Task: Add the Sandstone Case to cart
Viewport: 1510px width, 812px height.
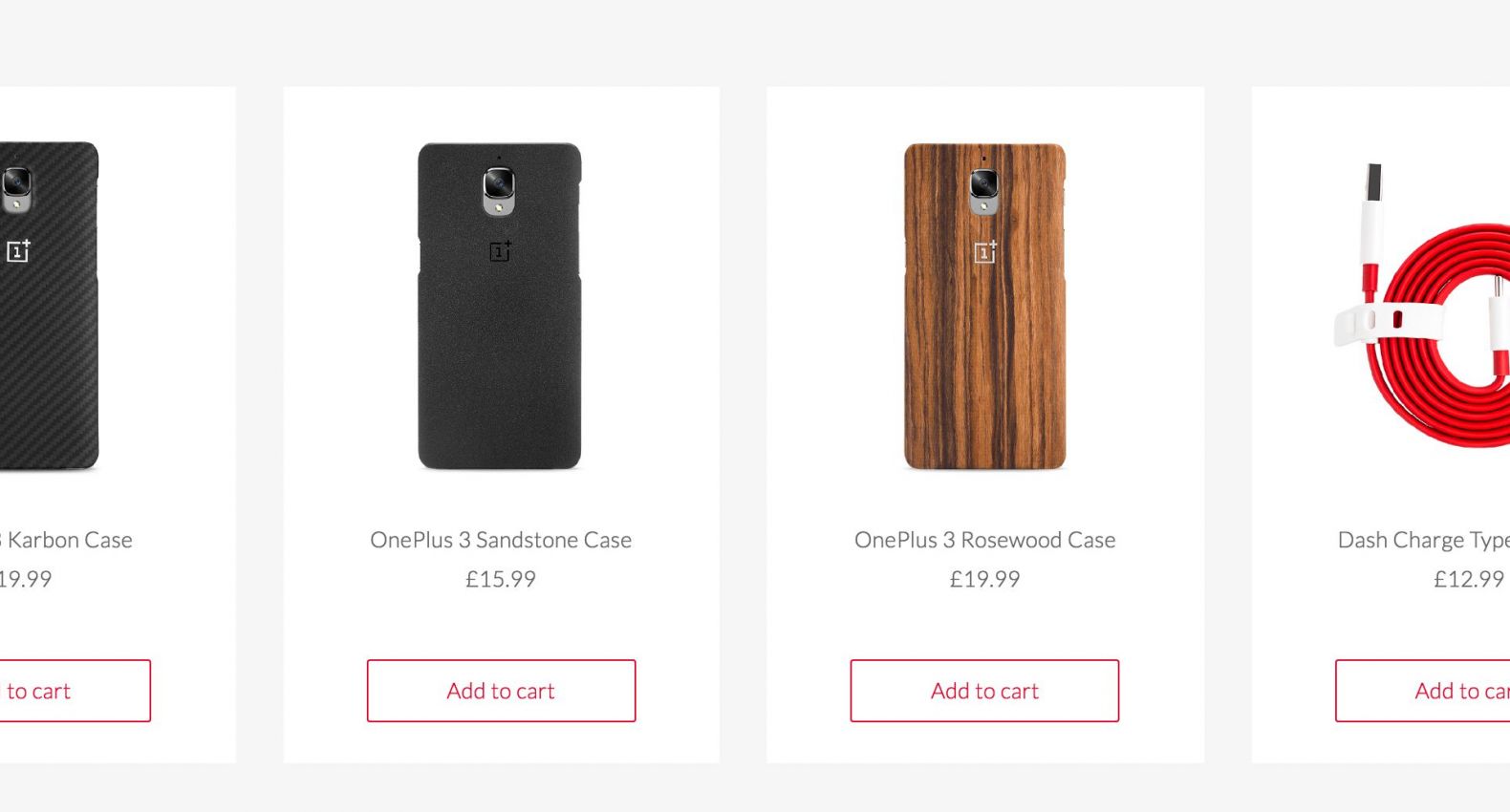Action: pos(501,691)
